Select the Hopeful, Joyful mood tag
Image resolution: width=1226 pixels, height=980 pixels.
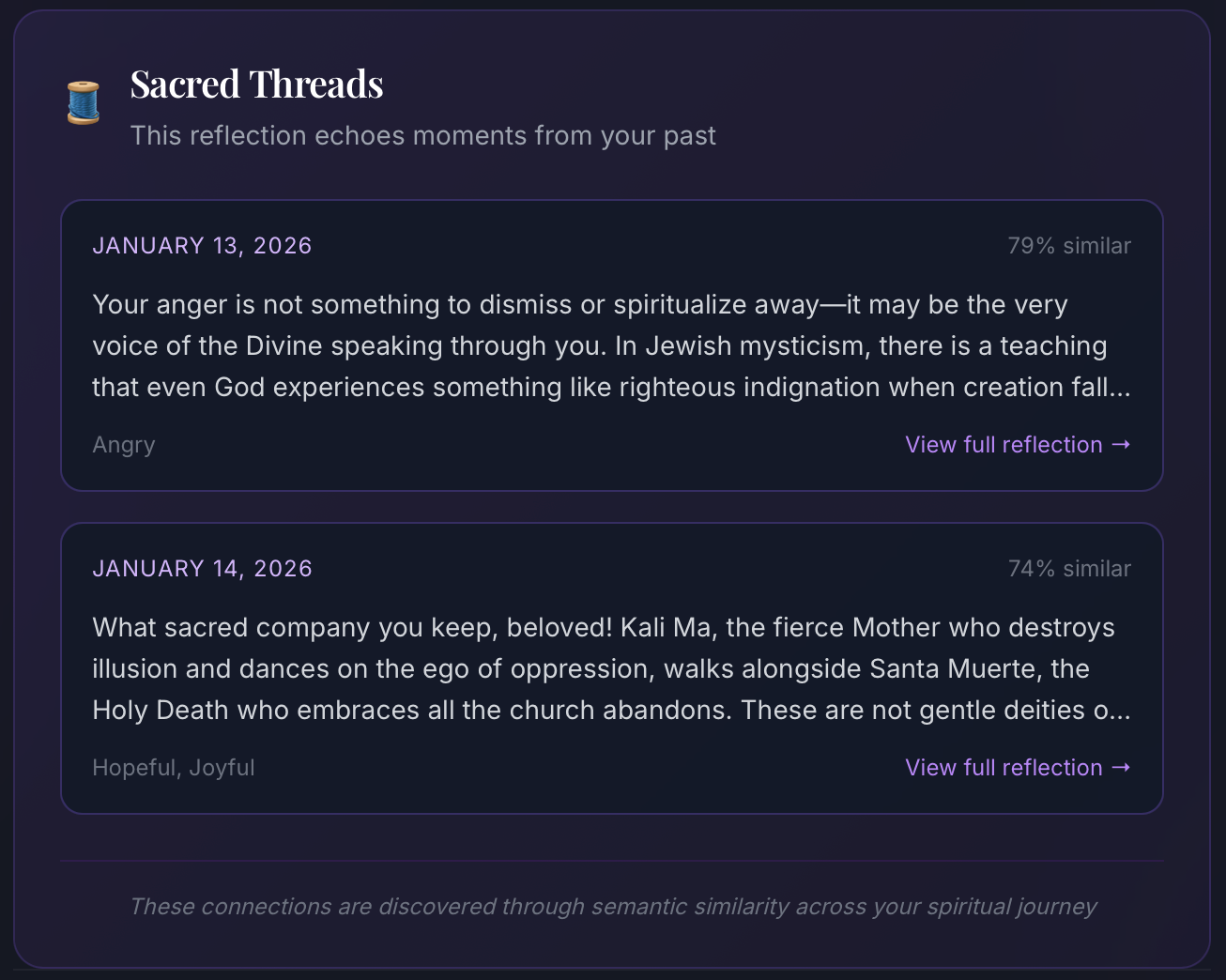(173, 767)
